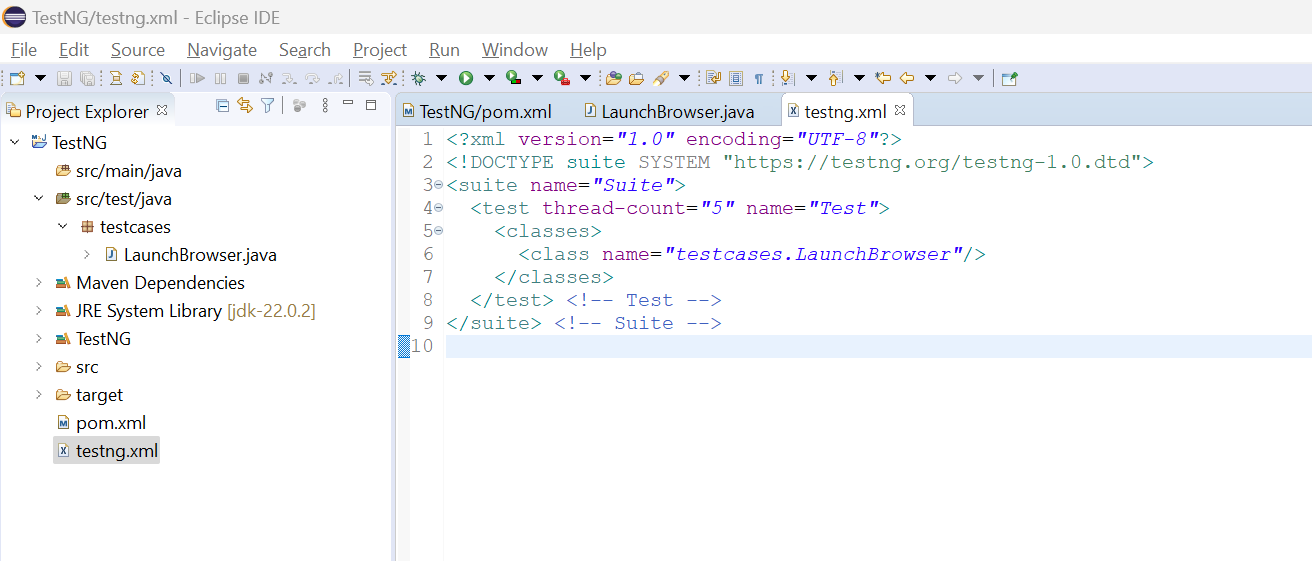Launch Debug with the bug icon
This screenshot has width=1312, height=561.
(418, 78)
